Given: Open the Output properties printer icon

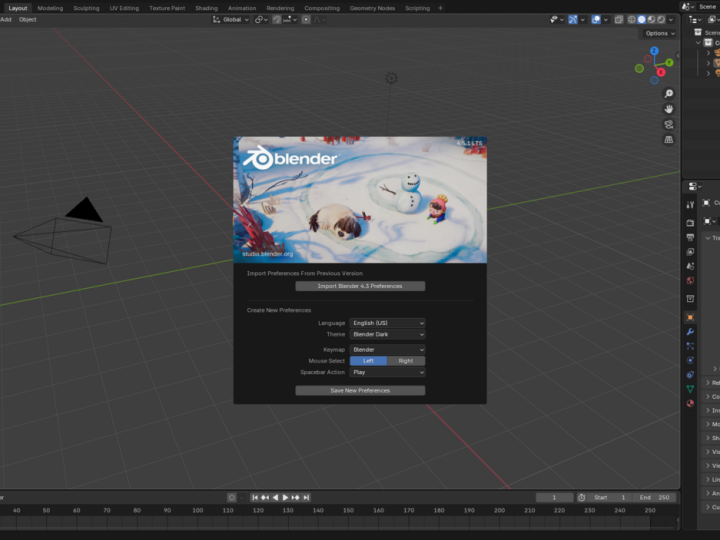Looking at the screenshot, I should click(x=690, y=237).
